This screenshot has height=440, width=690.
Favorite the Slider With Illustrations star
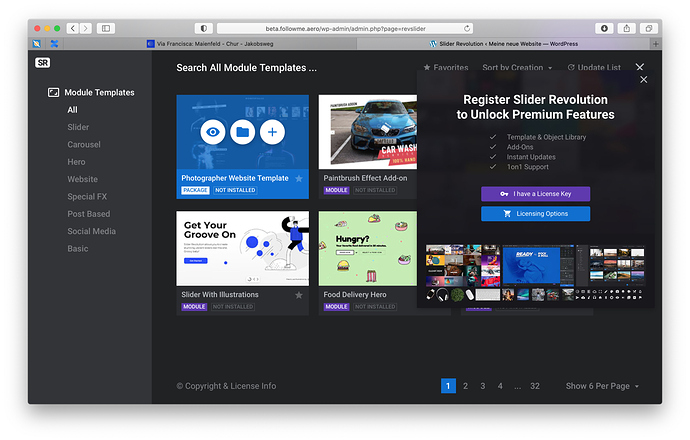point(299,295)
